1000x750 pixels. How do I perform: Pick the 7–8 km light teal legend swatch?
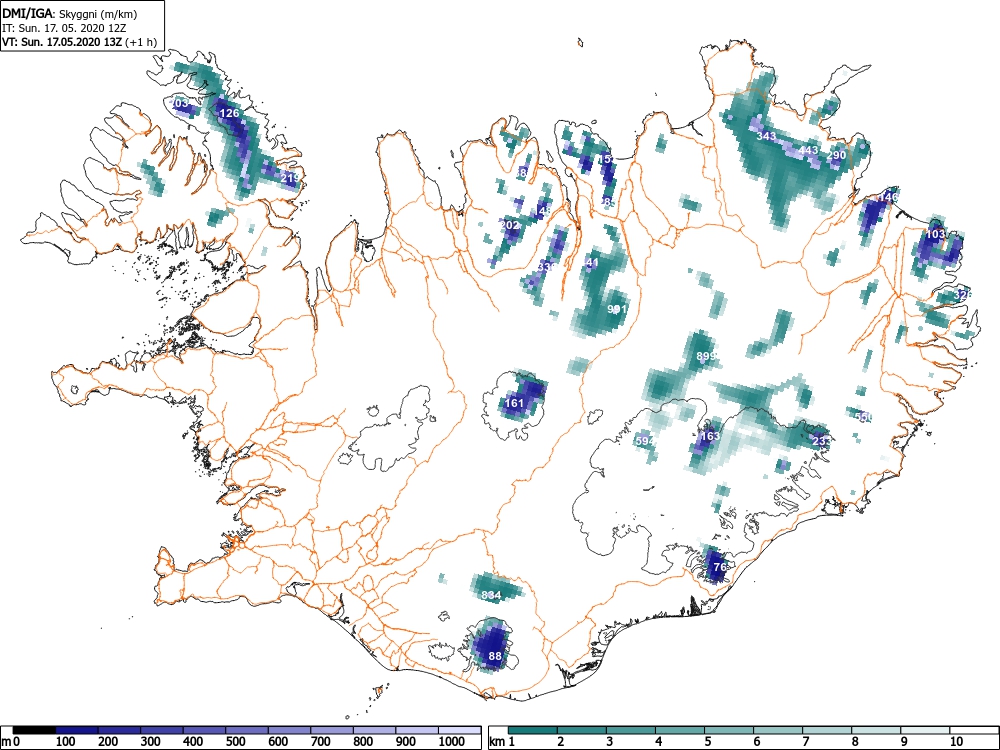pos(827,730)
